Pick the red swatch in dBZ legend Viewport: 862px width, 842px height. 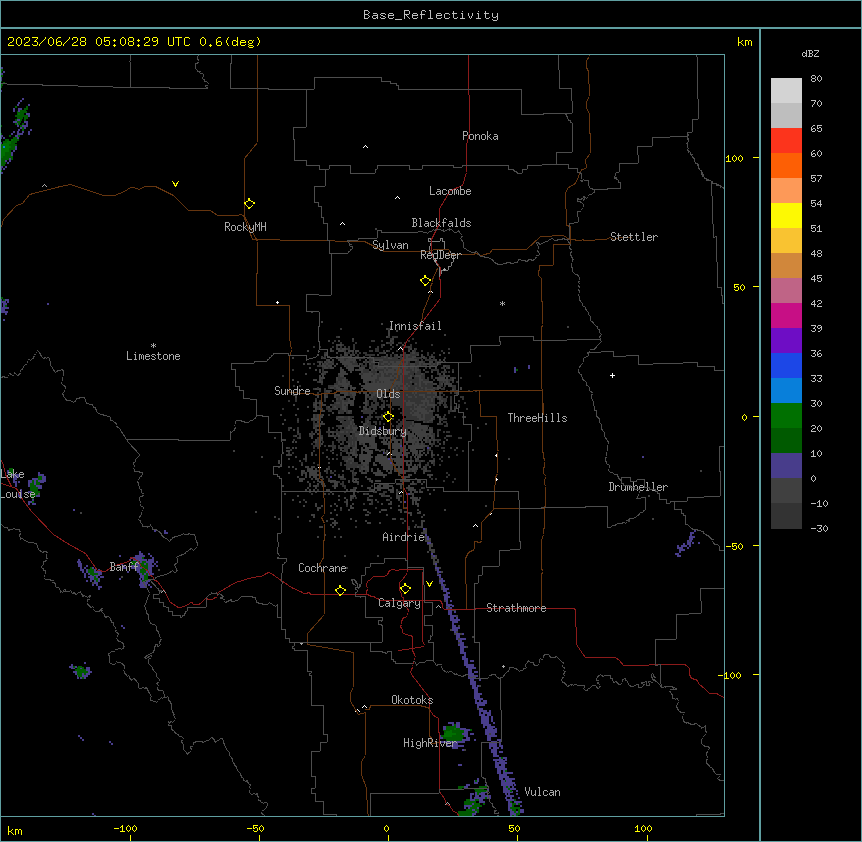(x=786, y=141)
